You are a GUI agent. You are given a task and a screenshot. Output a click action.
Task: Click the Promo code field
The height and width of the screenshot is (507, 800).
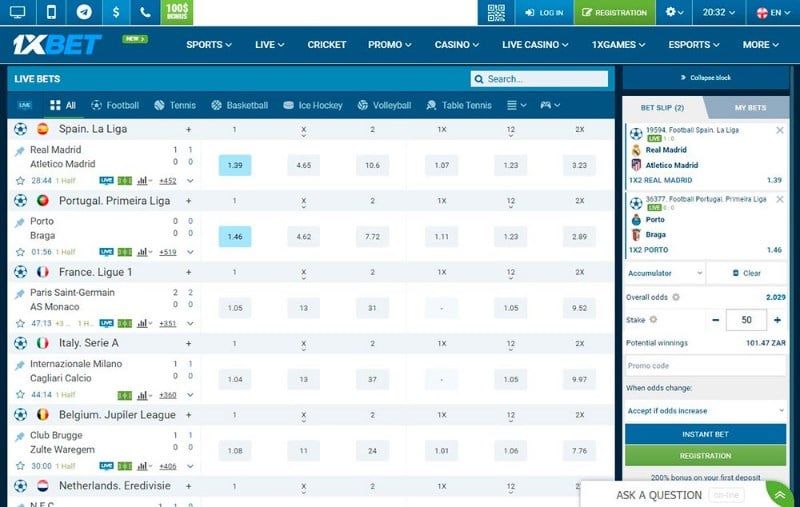tap(706, 366)
